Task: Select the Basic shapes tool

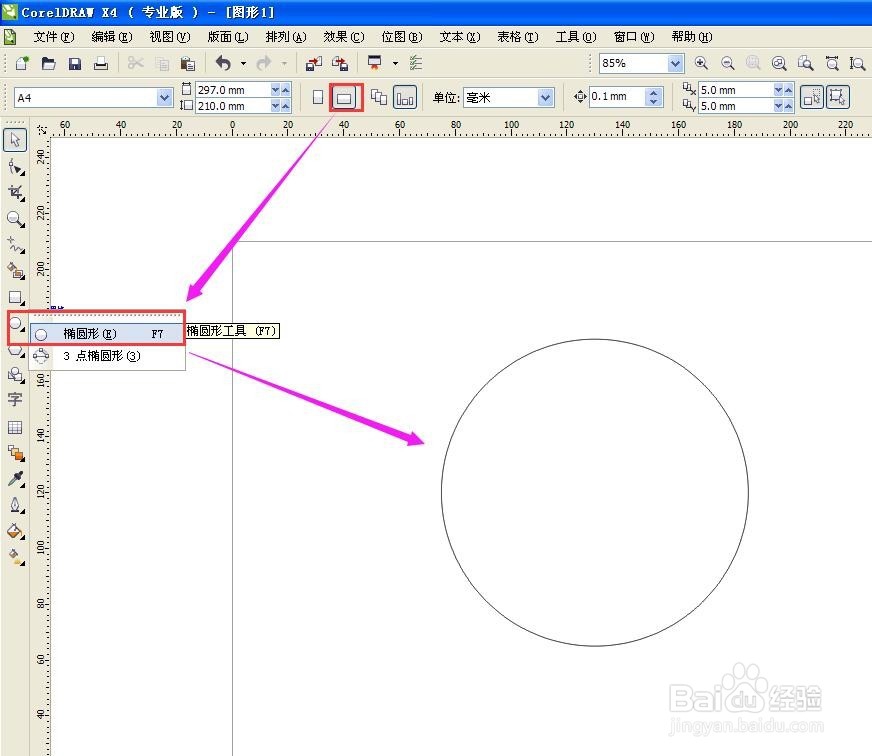Action: (16, 375)
